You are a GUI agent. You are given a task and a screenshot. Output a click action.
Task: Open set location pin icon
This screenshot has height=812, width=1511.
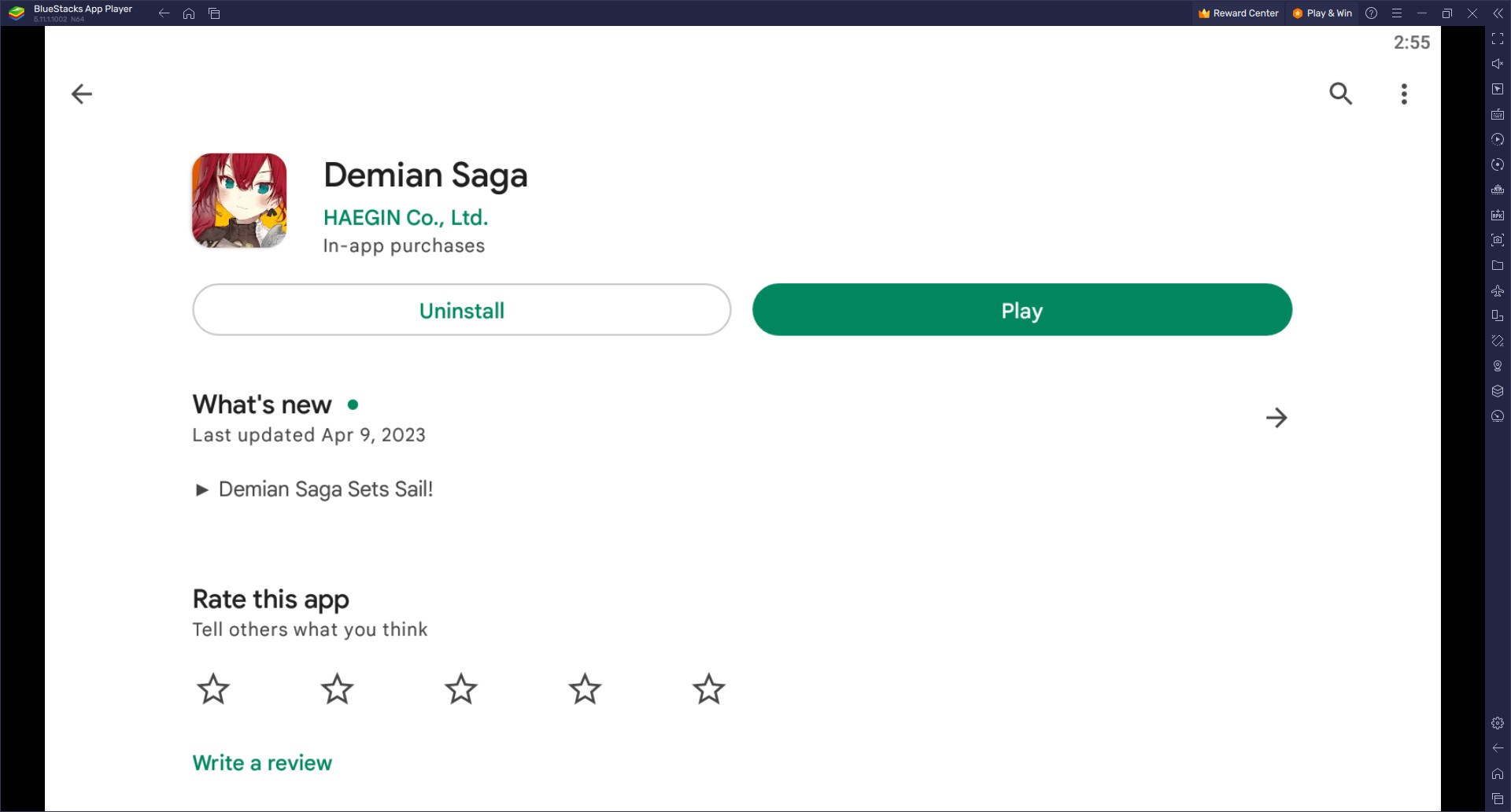[x=1498, y=366]
